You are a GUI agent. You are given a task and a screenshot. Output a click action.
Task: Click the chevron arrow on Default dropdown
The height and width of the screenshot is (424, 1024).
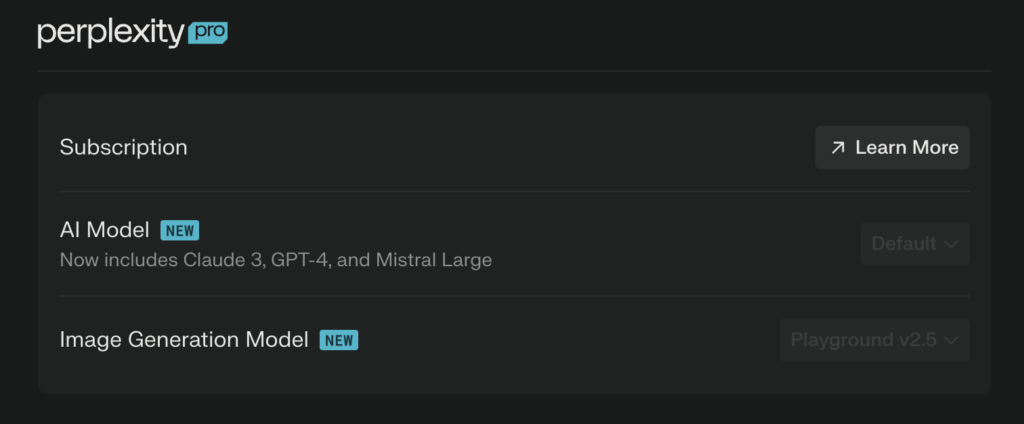point(952,244)
